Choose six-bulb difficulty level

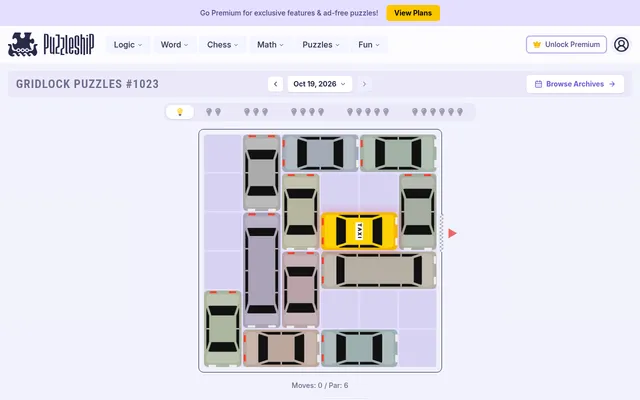[437, 112]
